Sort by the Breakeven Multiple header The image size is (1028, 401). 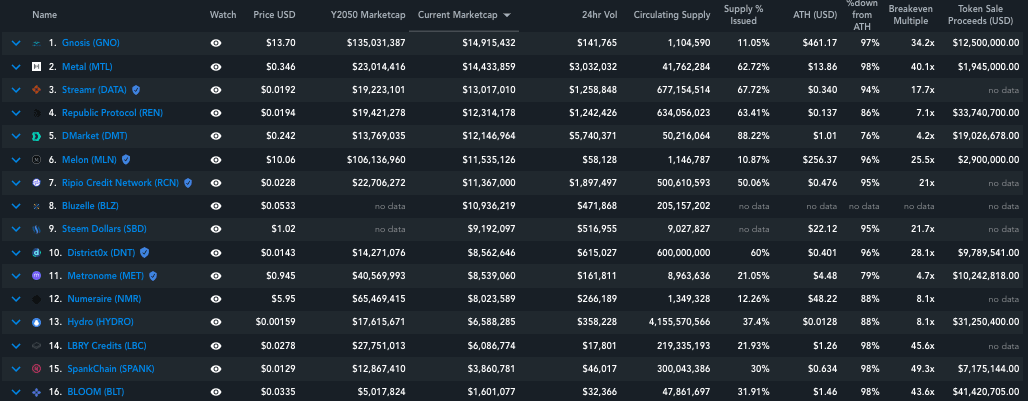click(x=911, y=14)
